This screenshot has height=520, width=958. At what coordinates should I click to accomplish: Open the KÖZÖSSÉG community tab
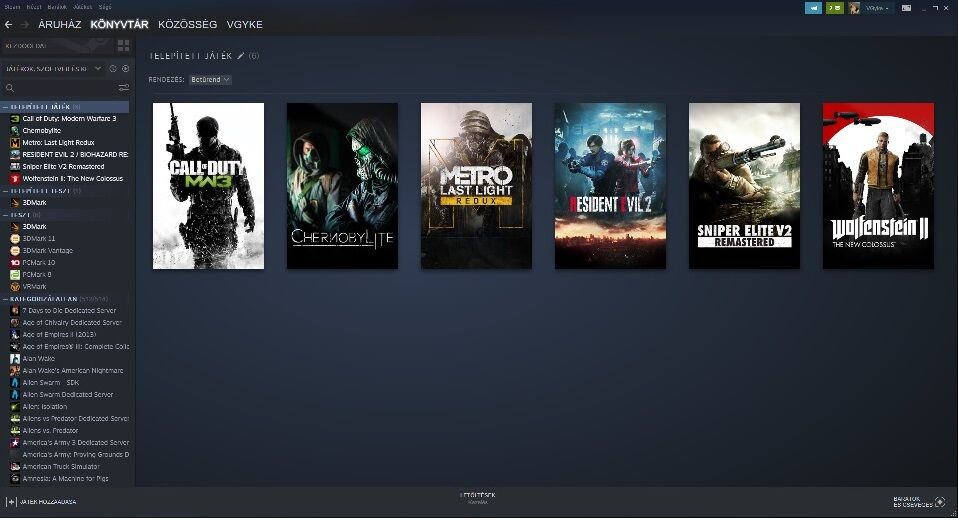[188, 24]
